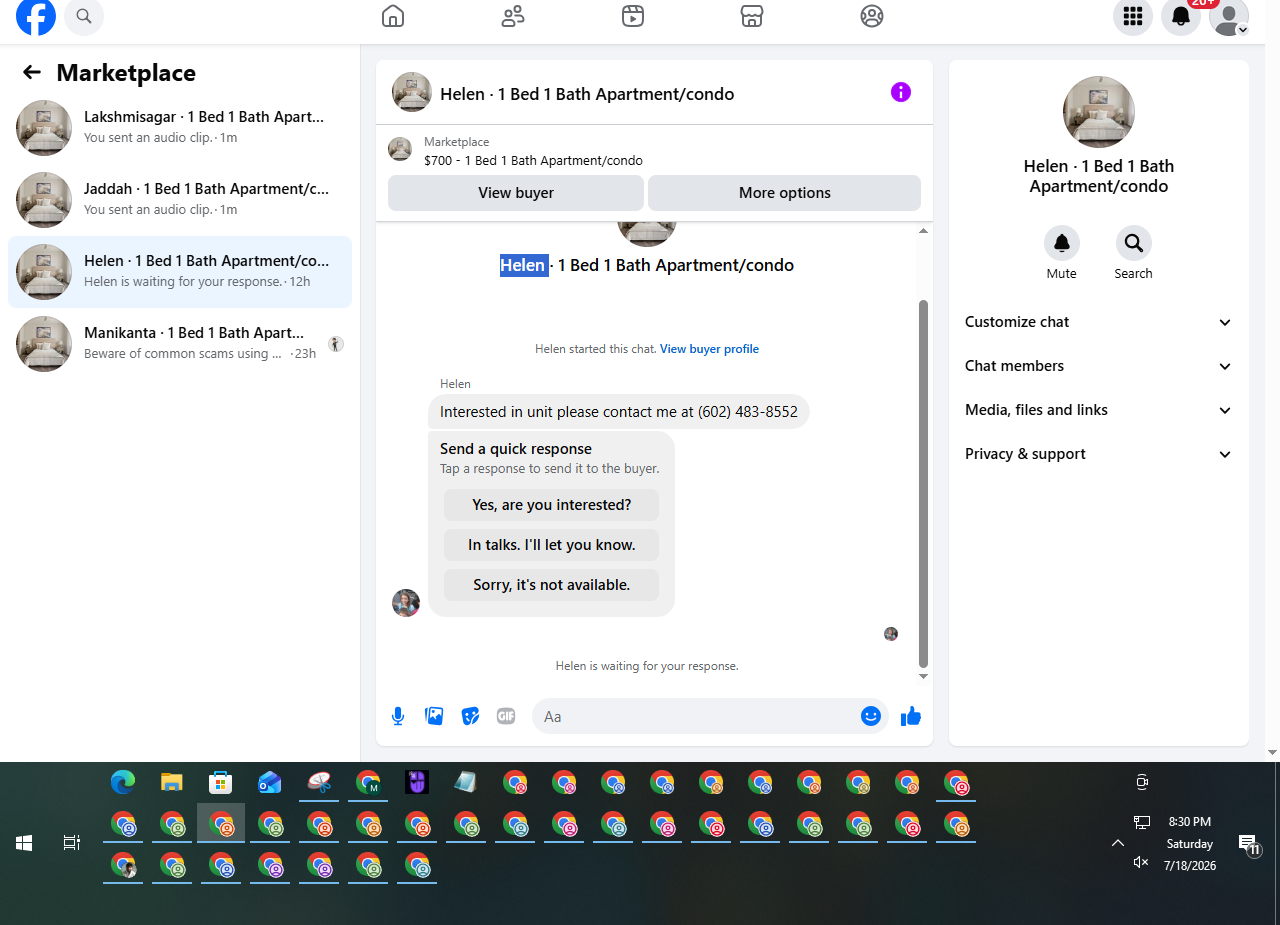
Task: Open the account profile picture menu
Action: tap(1229, 16)
